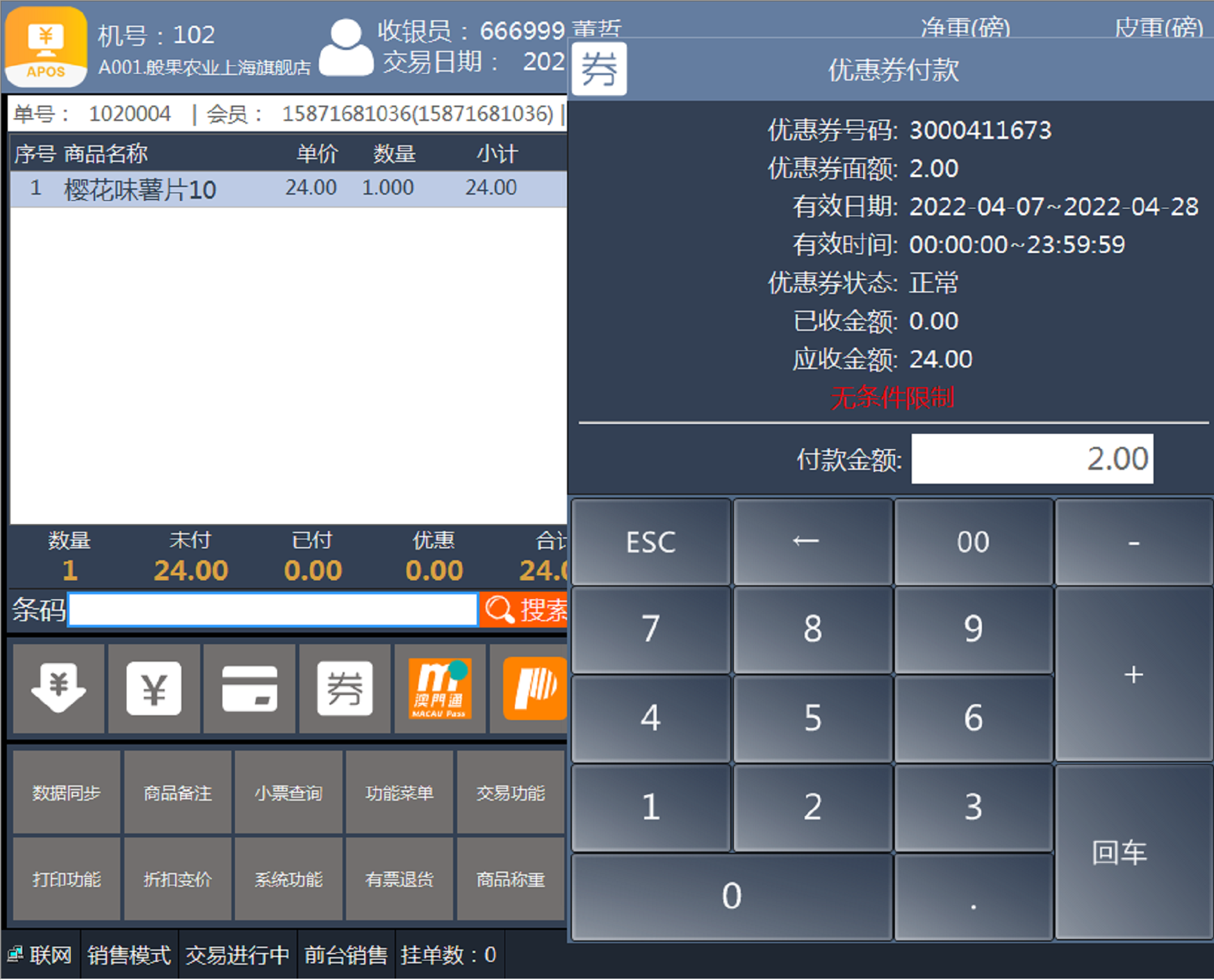Click the 联网 status bar entry
Viewport: 1214px width, 980px height.
coord(41,954)
